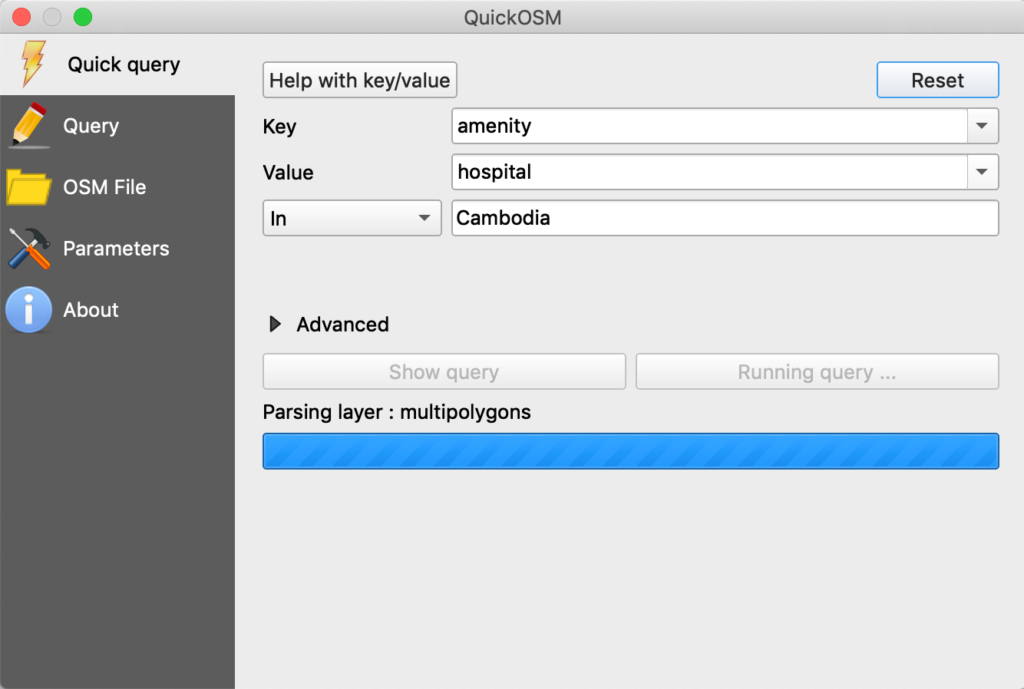Image resolution: width=1024 pixels, height=689 pixels.
Task: Click the Show query button
Action: 444,372
